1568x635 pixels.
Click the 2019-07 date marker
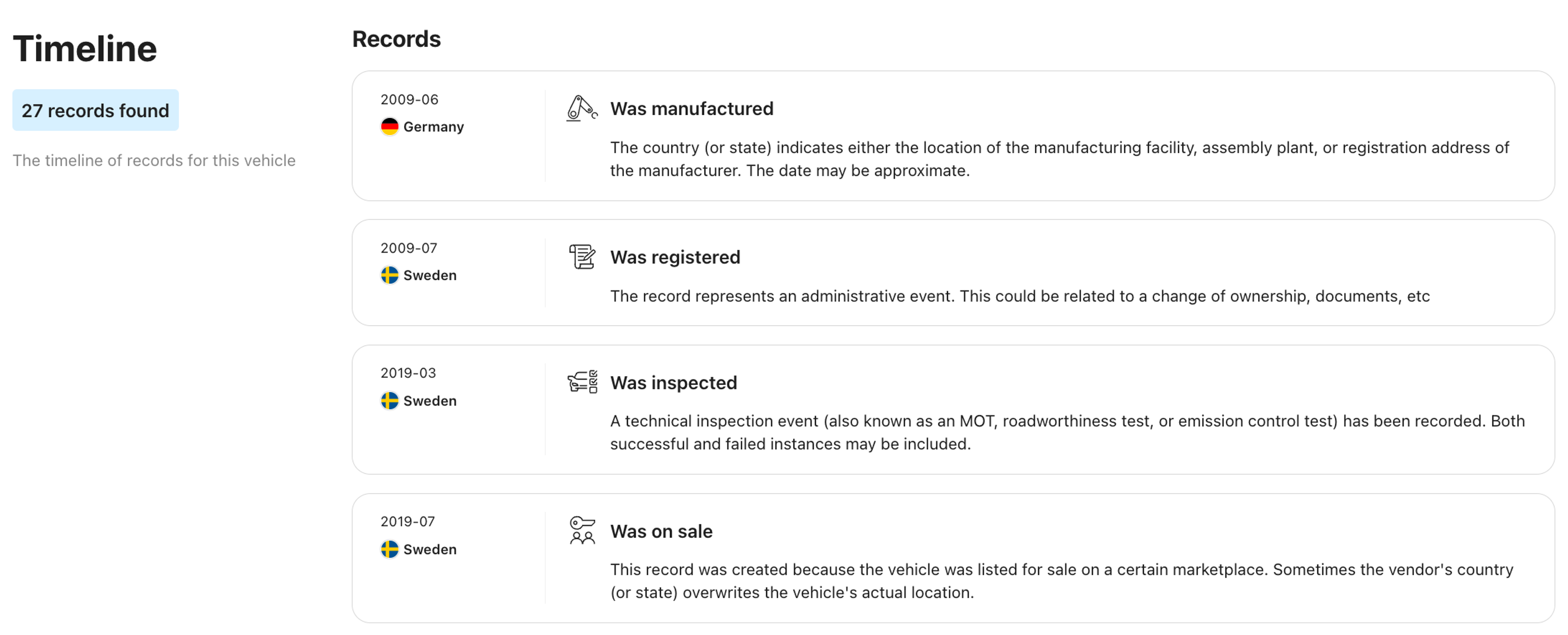tap(407, 521)
